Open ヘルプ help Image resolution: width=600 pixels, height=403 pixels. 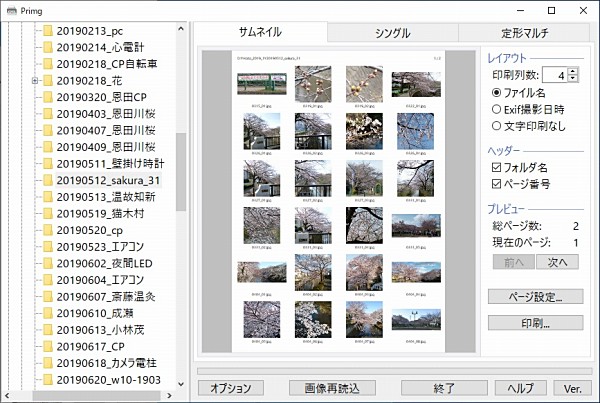coord(520,388)
